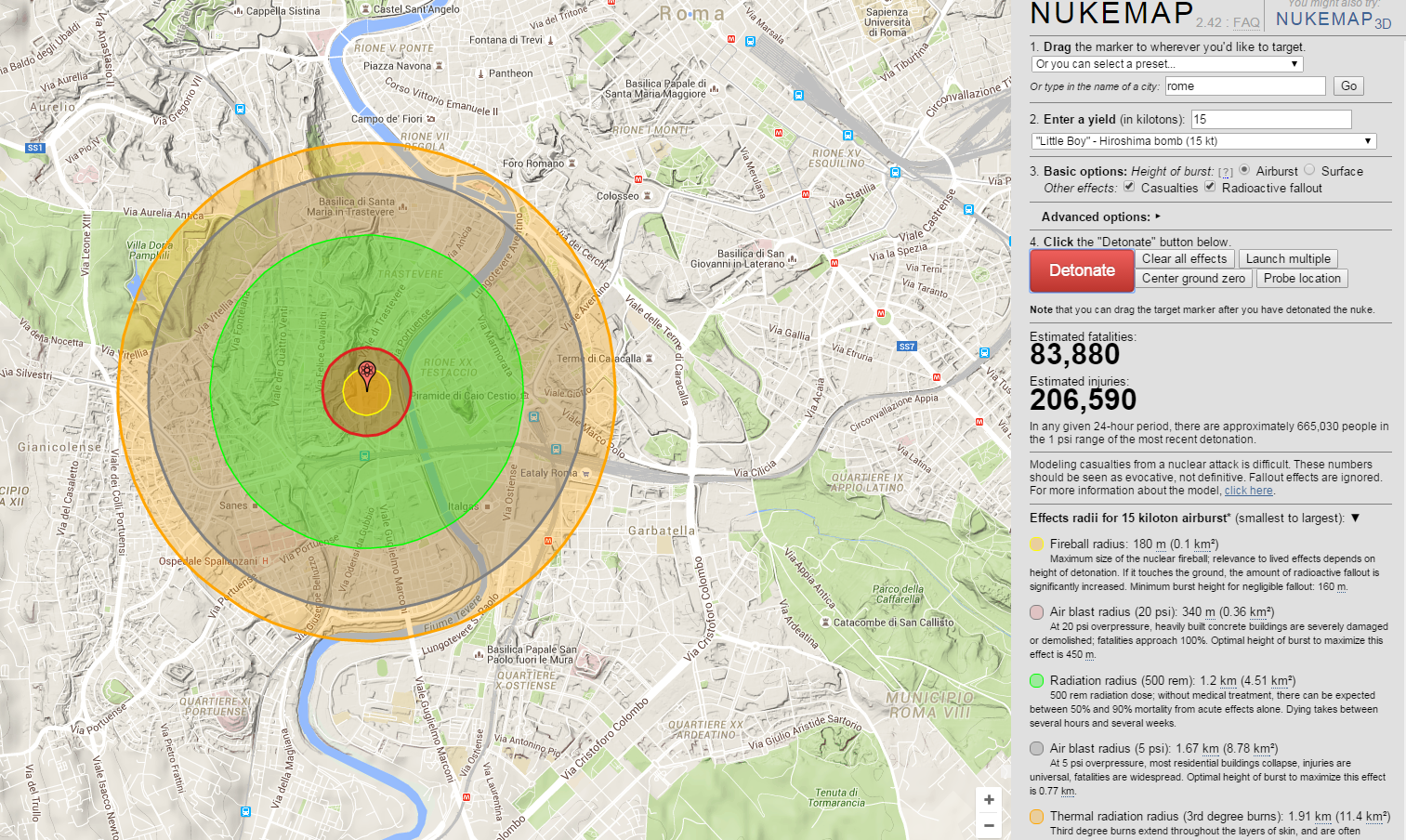Disable the Radioactive fallout checkbox
The width and height of the screenshot is (1406, 840).
click(x=1210, y=188)
